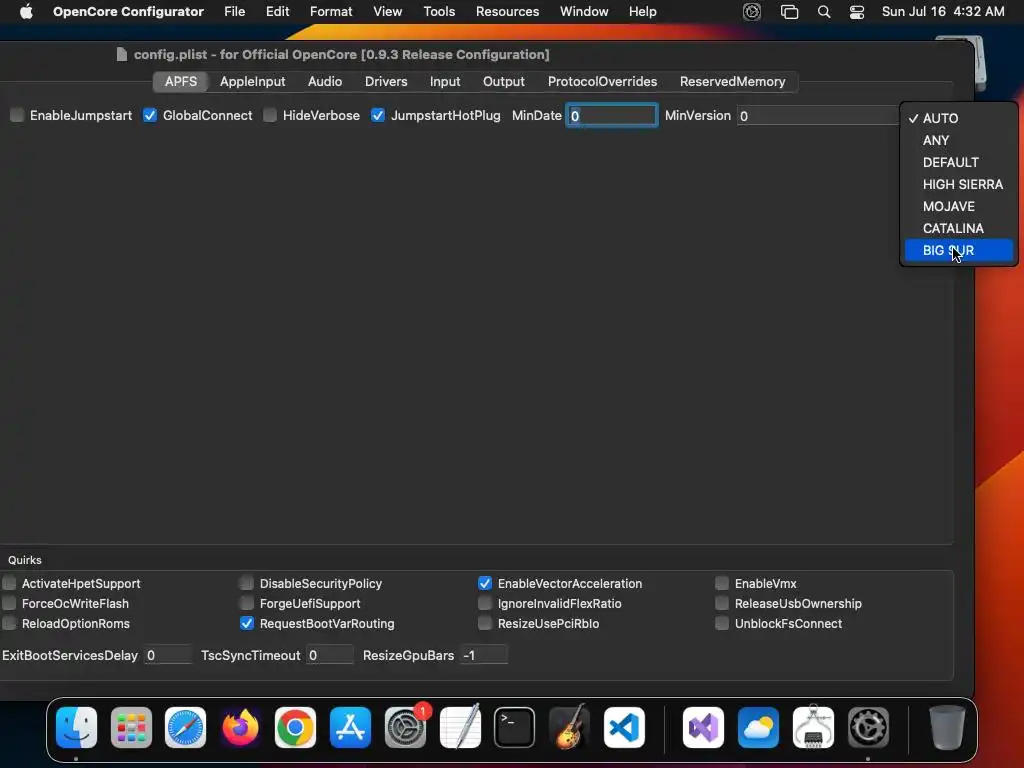Open the Apple menu
This screenshot has height=768, width=1024.
pyautogui.click(x=26, y=11)
